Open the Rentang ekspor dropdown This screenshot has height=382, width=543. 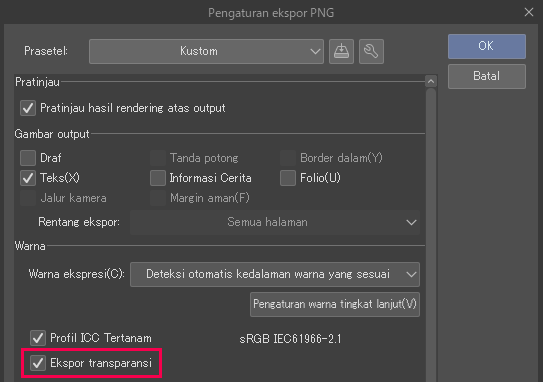275,222
